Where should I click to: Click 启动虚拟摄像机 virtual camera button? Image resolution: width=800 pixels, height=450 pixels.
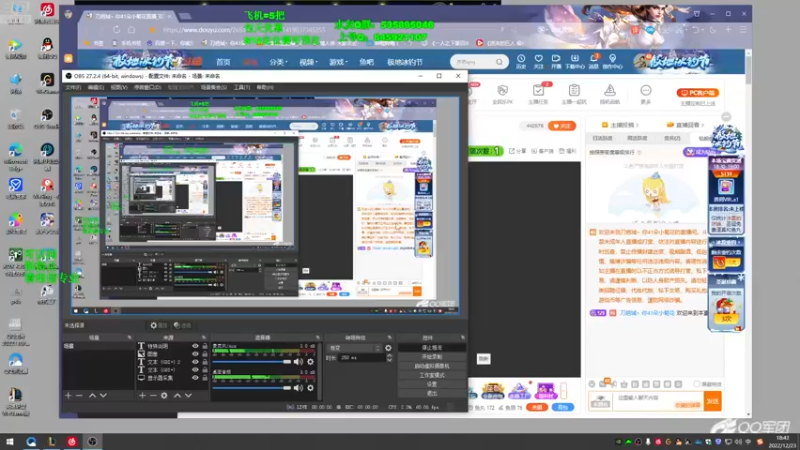[x=432, y=366]
